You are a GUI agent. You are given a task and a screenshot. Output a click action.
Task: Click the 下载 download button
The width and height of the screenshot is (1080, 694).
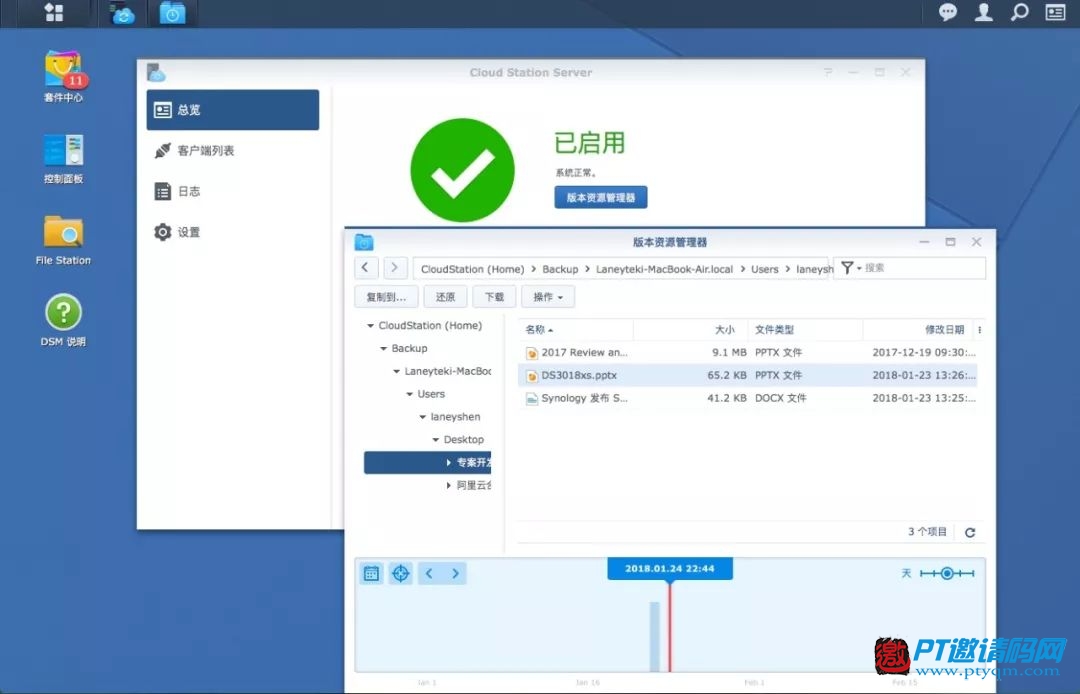494,297
